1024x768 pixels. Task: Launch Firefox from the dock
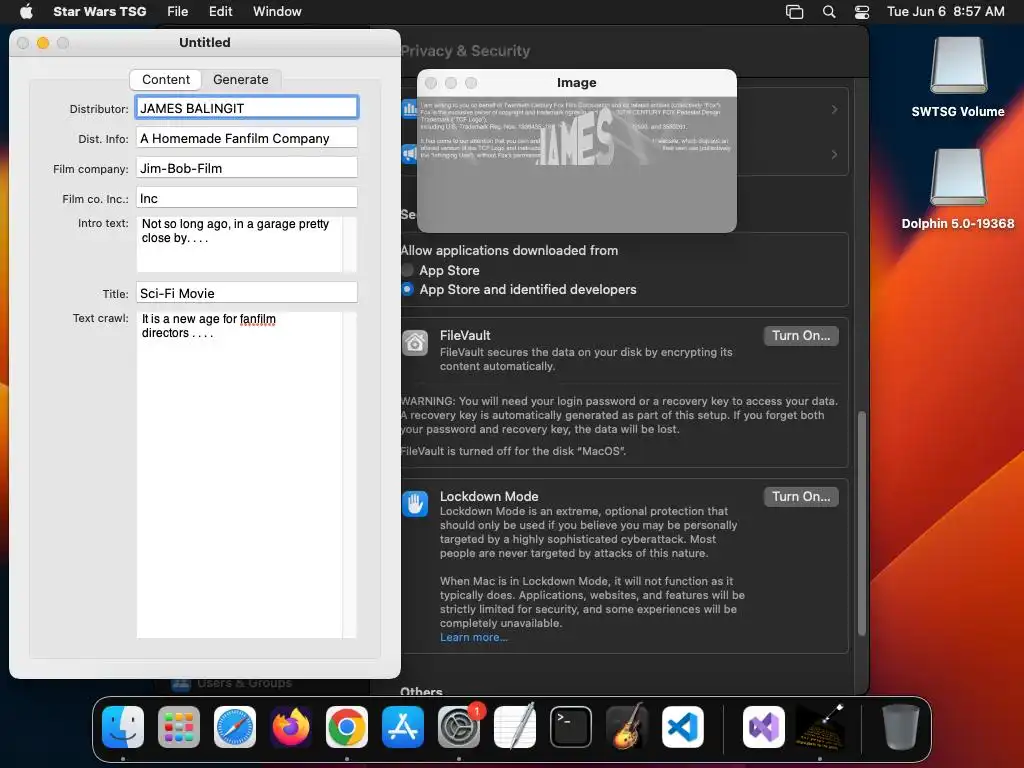coord(291,727)
